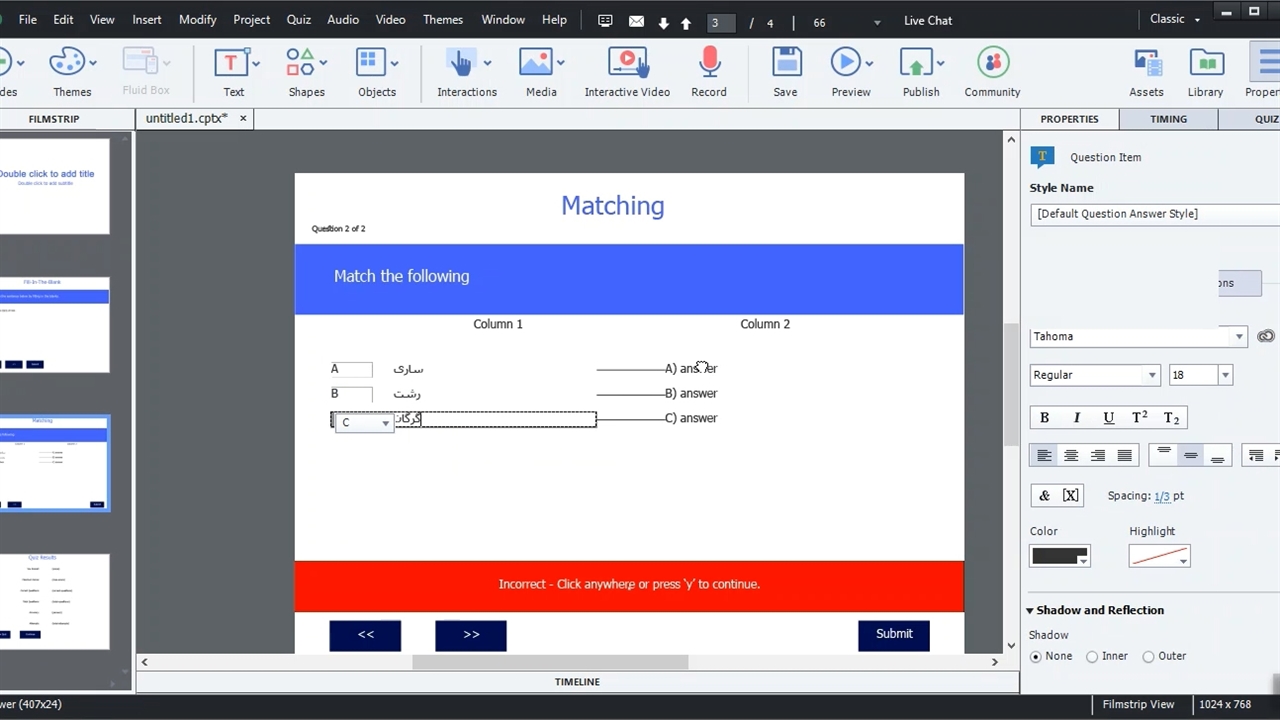Open the Quiz menu
The image size is (1280, 720).
pyautogui.click(x=298, y=20)
